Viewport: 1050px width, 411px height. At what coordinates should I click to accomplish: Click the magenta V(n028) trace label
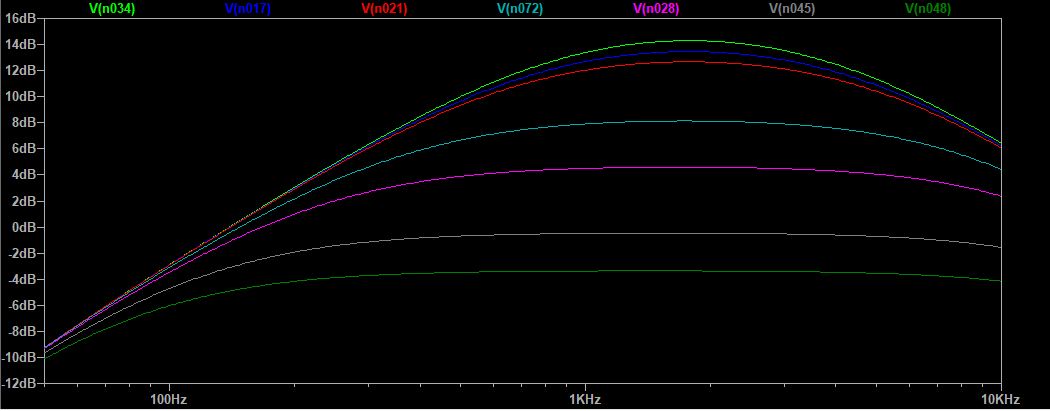click(x=656, y=9)
